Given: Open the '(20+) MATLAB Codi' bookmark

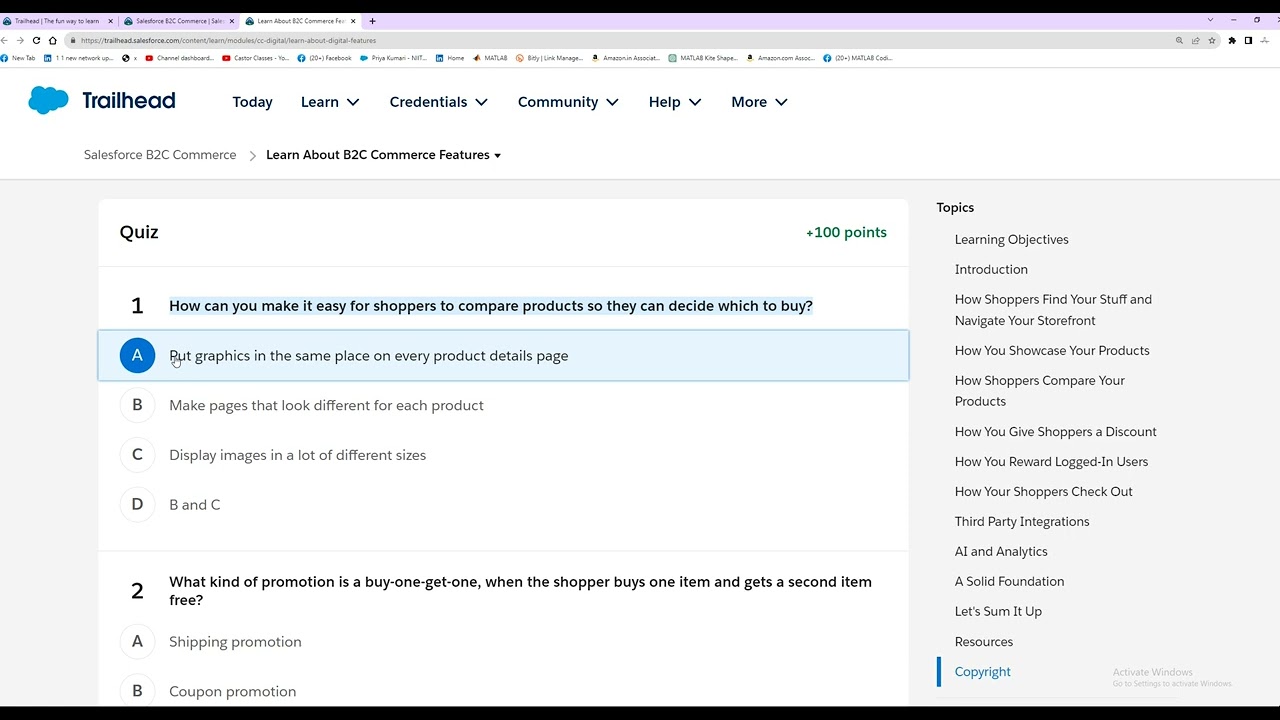Looking at the screenshot, I should [x=858, y=58].
